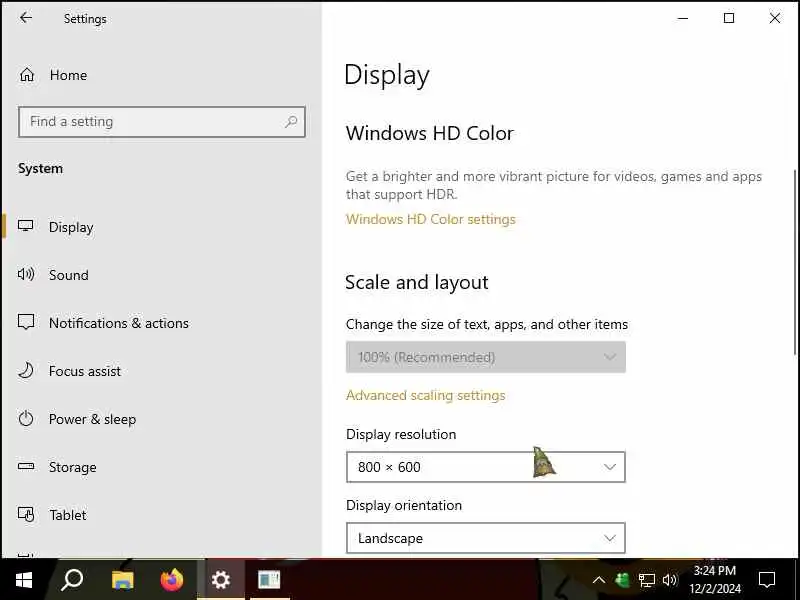Click the Home house icon
The image size is (800, 600).
pyautogui.click(x=27, y=75)
